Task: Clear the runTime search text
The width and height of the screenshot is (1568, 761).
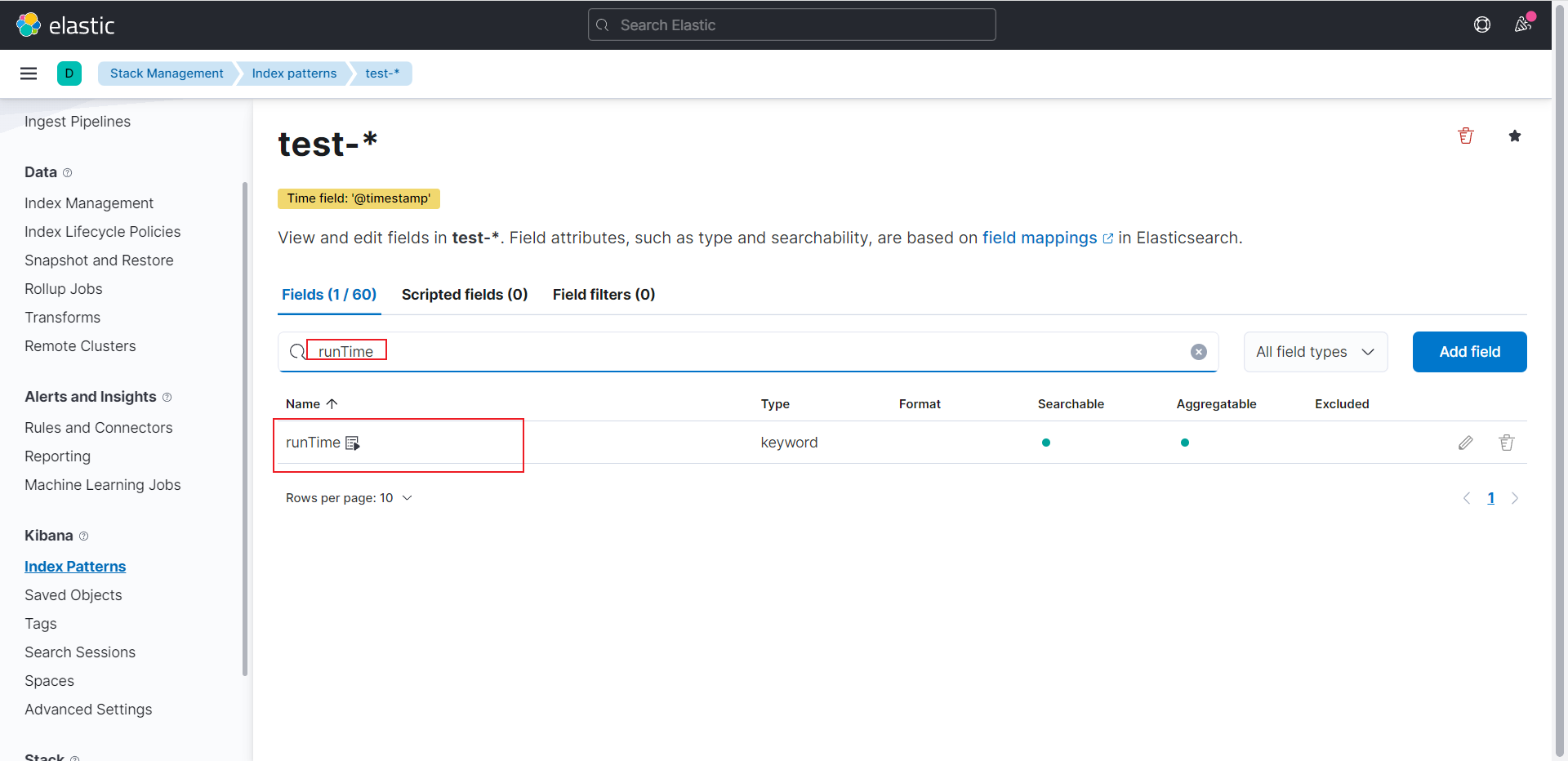Action: (1199, 352)
